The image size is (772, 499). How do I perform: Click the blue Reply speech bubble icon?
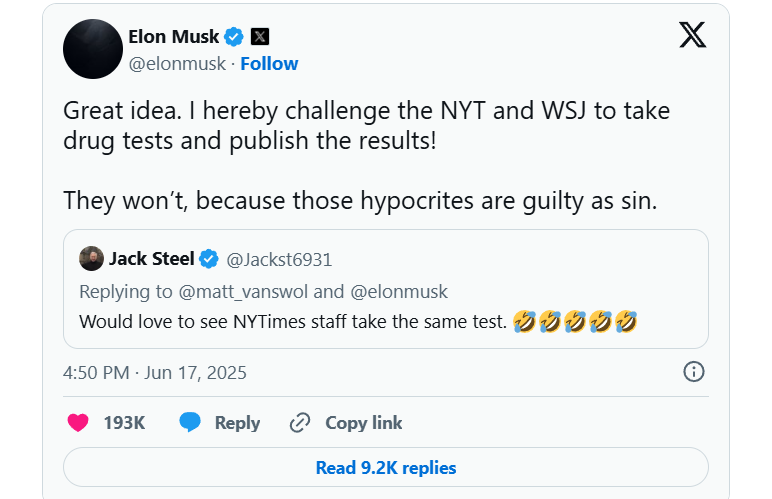coord(190,423)
